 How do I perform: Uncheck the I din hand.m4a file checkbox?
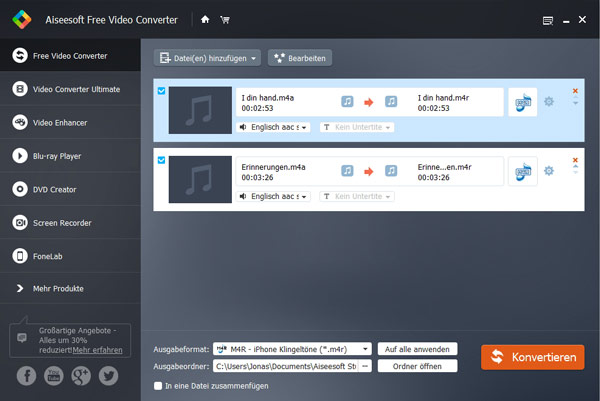click(162, 91)
